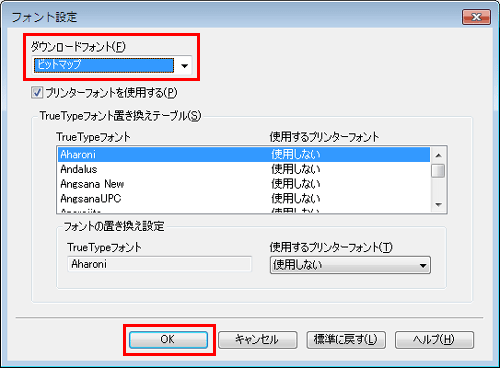Open the ダウンロードフォント dropdown arrow

(184, 65)
